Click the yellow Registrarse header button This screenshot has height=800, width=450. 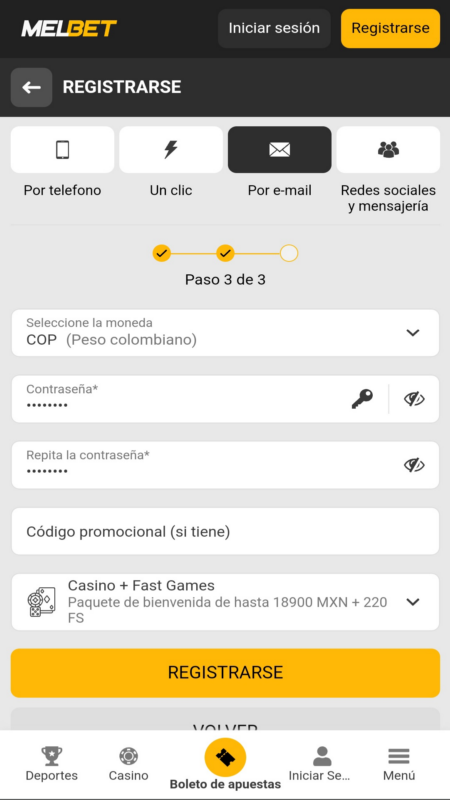point(390,28)
